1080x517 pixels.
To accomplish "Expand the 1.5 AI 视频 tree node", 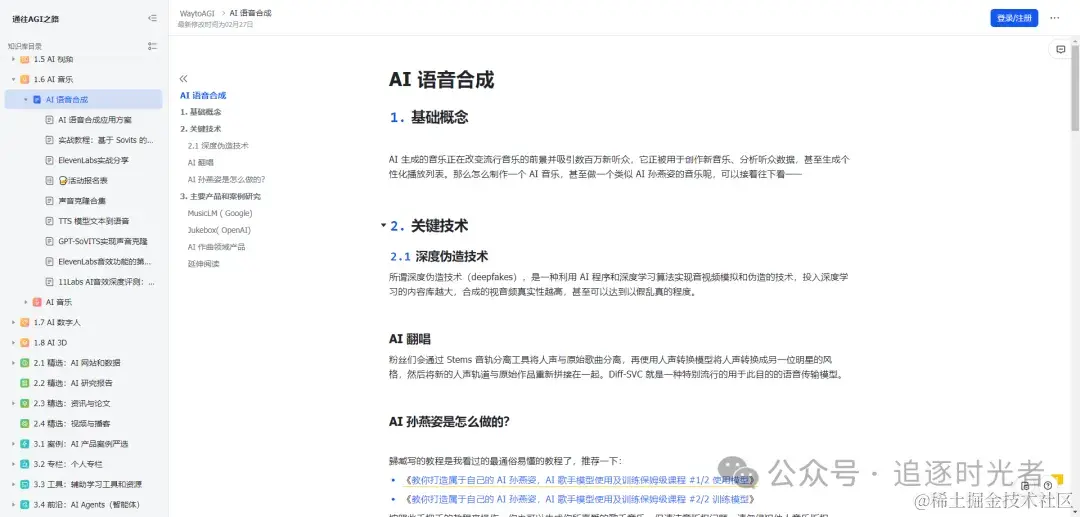I will pyautogui.click(x=13, y=59).
